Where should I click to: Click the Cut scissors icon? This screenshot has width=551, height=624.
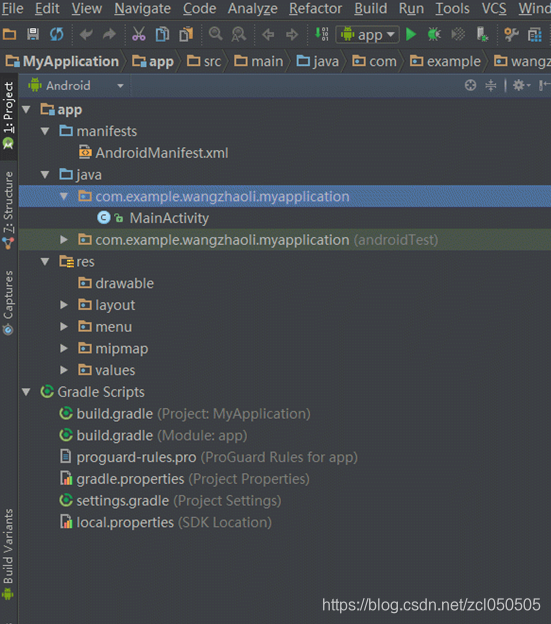tap(138, 35)
